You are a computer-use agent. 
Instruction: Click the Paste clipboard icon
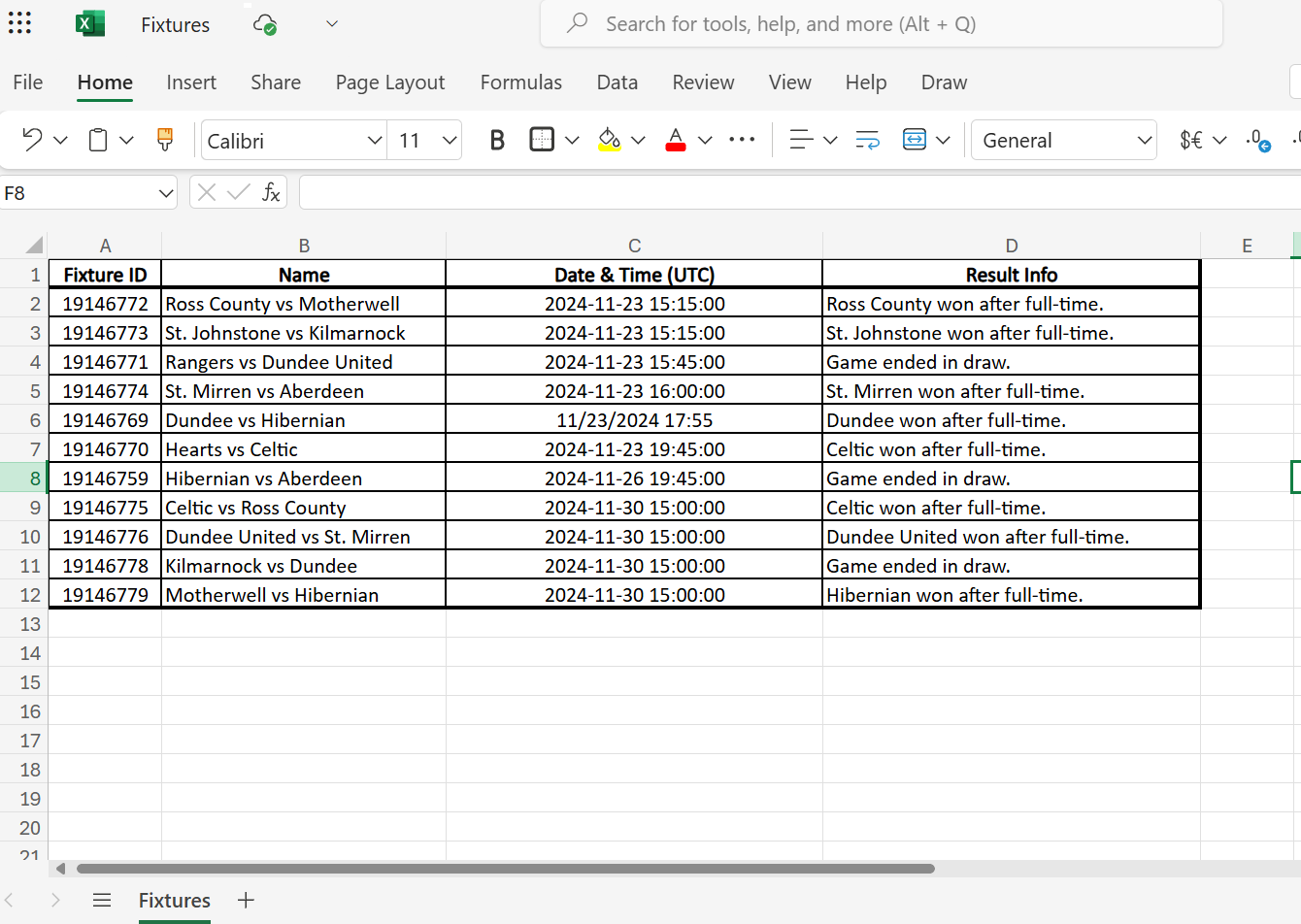pos(98,140)
